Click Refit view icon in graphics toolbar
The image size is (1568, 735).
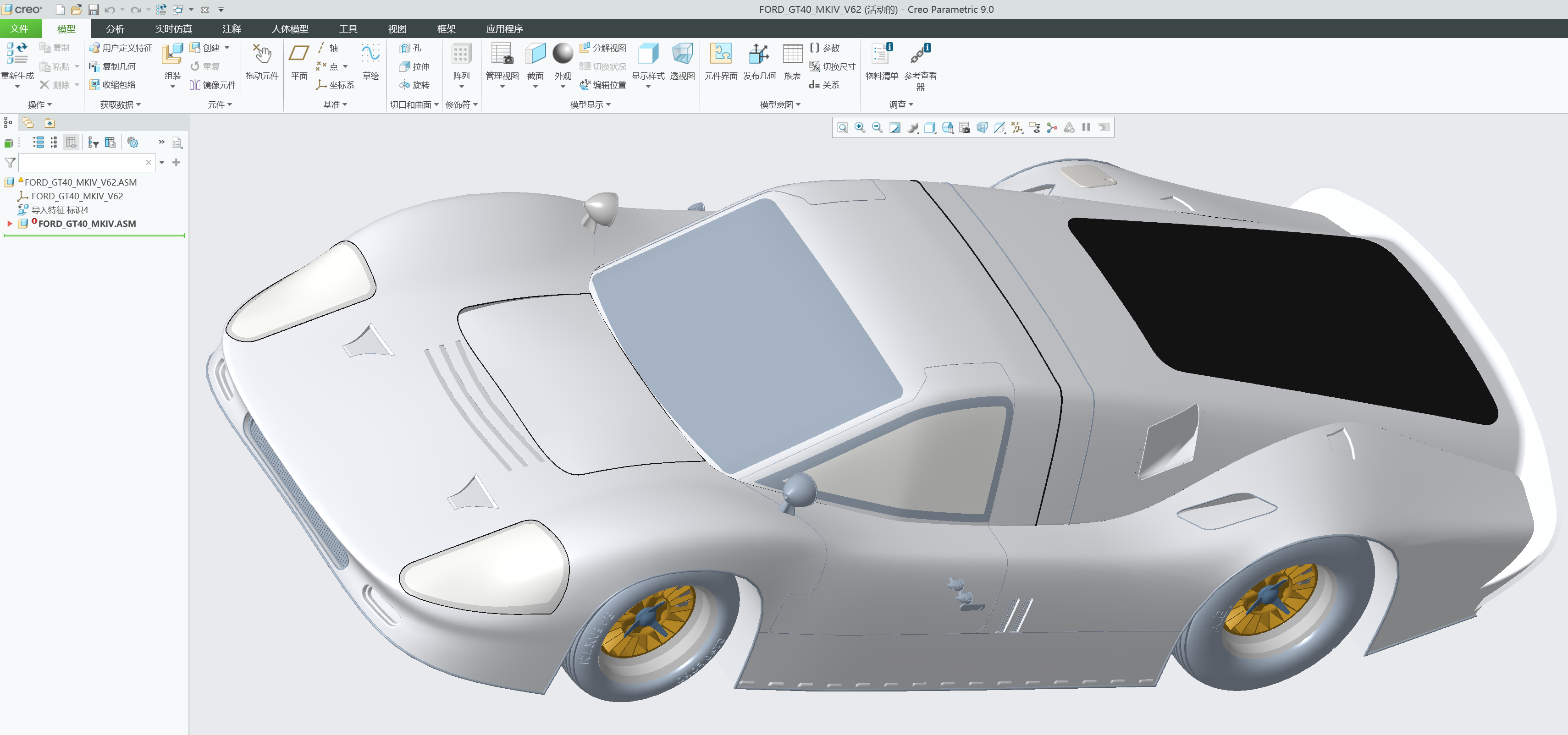tap(842, 127)
